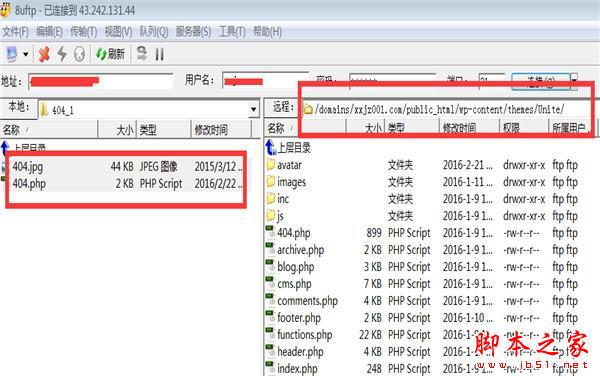
Task: Click the cms.php file icon
Action: pos(271,282)
